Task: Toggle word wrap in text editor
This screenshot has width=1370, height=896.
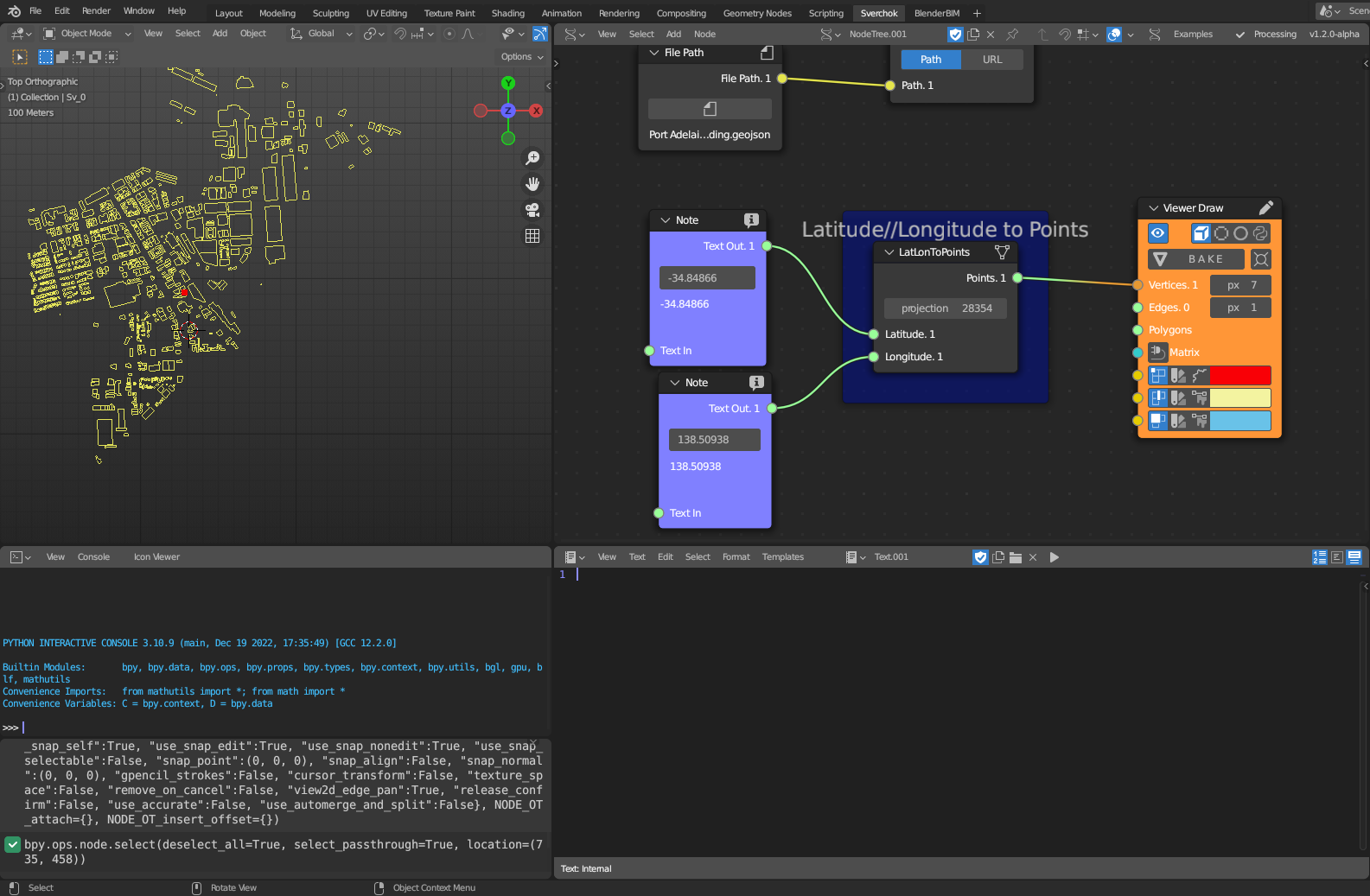Action: coord(1337,557)
